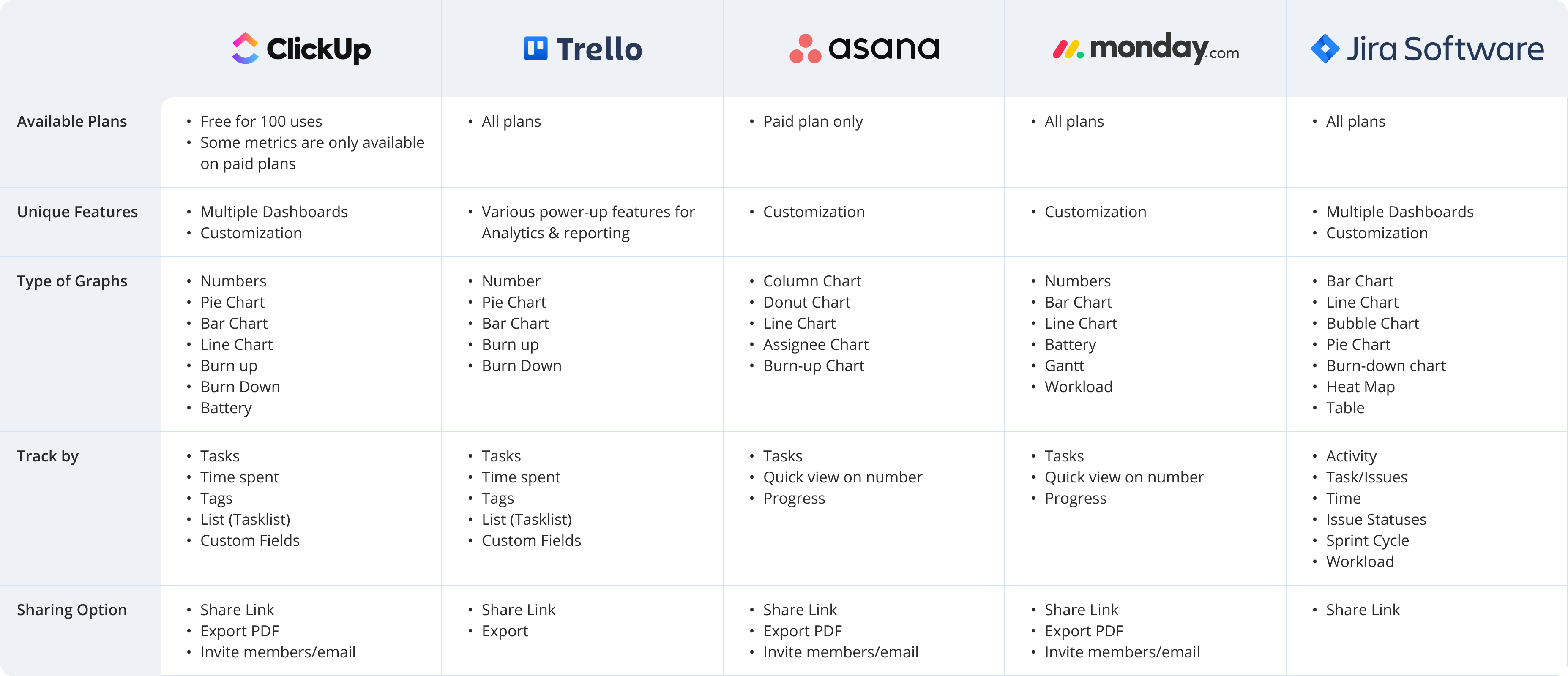Viewport: 1568px width, 676px height.
Task: Click 'Gantt' in monday.com graph list
Action: (x=1064, y=366)
